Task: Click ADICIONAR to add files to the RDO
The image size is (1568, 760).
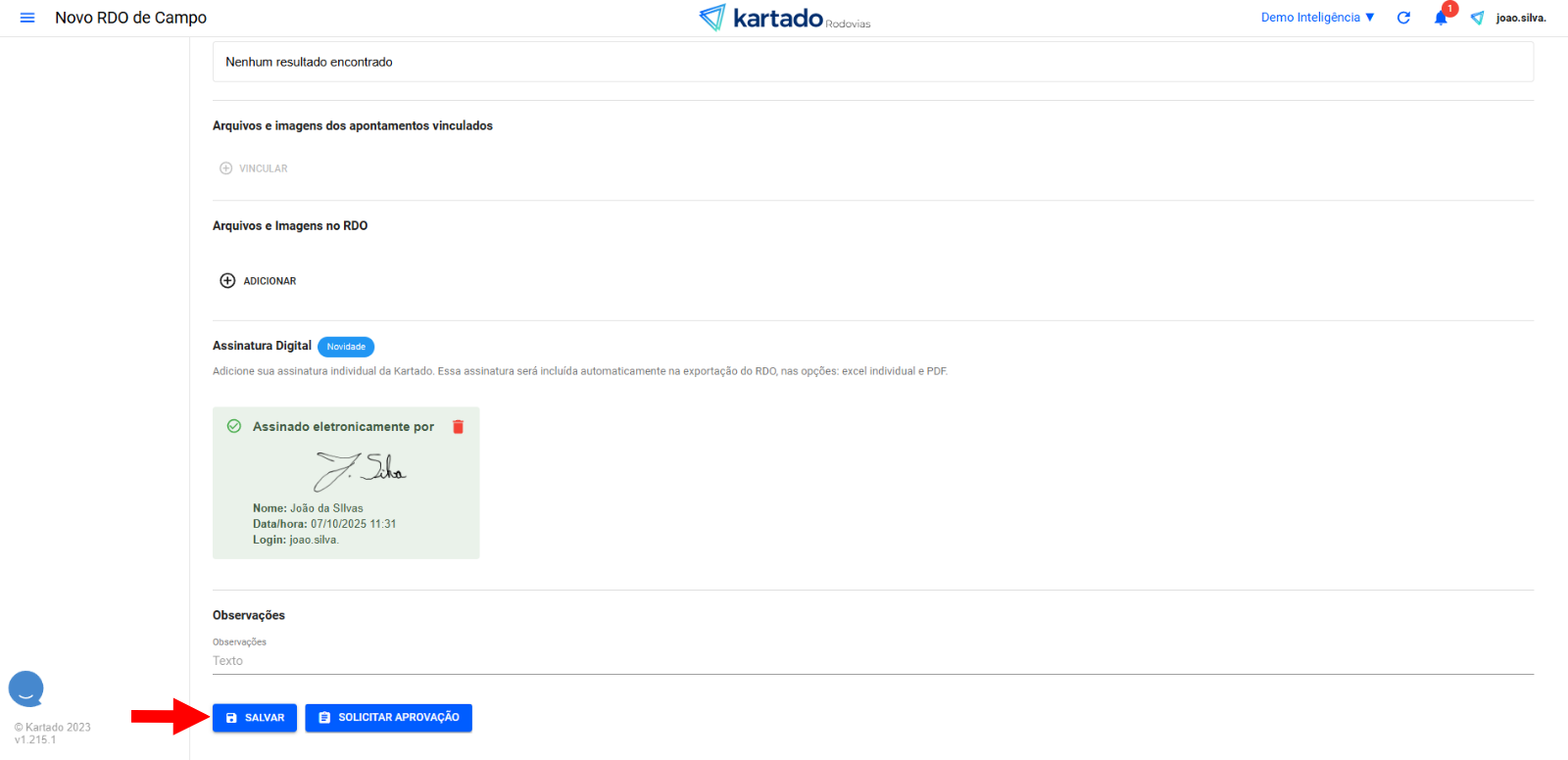Action: [259, 281]
